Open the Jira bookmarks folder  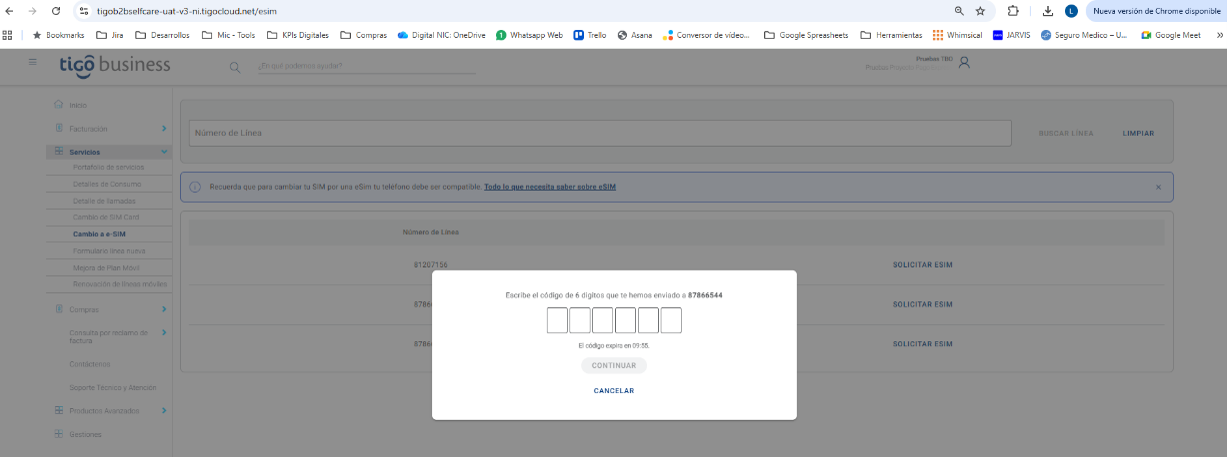click(x=110, y=34)
